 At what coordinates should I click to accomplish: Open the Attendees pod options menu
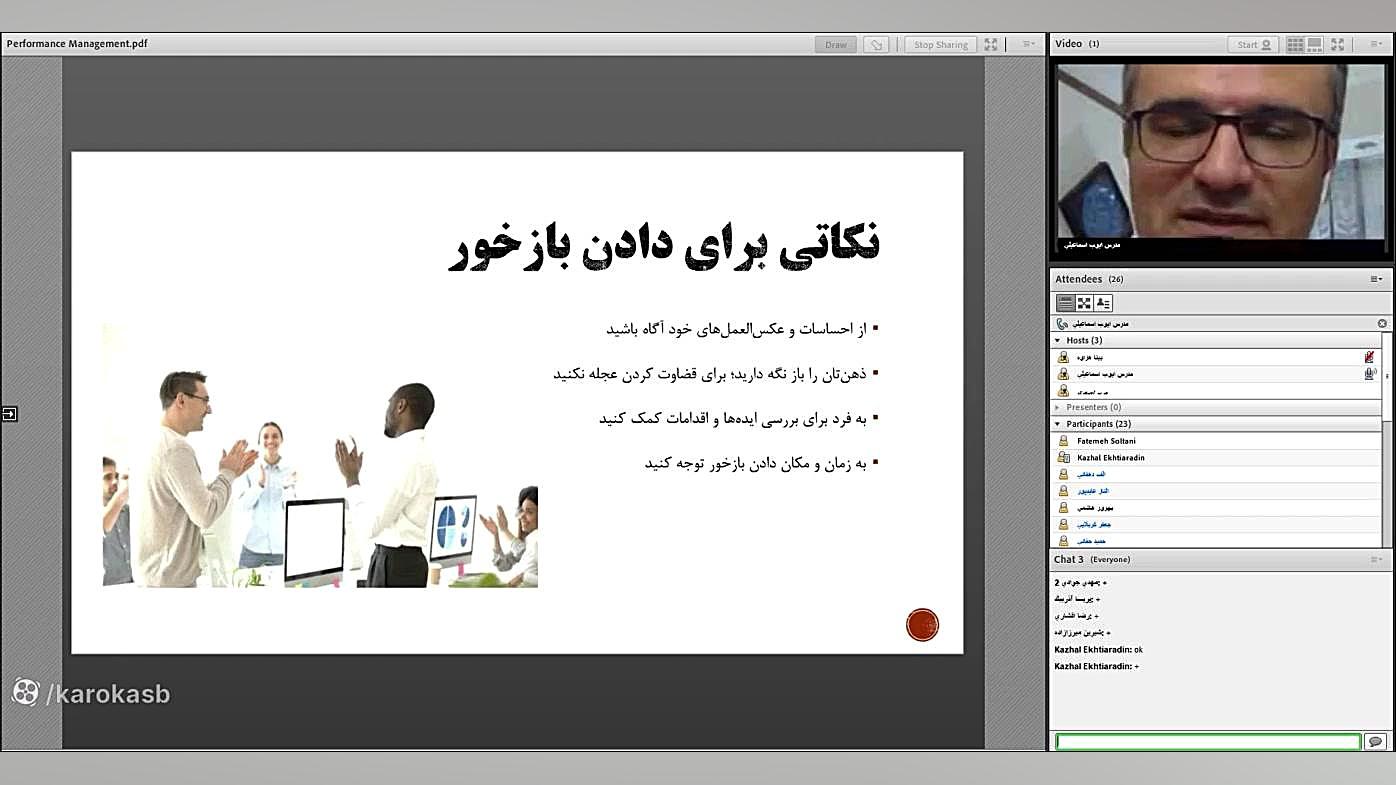[x=1376, y=279]
